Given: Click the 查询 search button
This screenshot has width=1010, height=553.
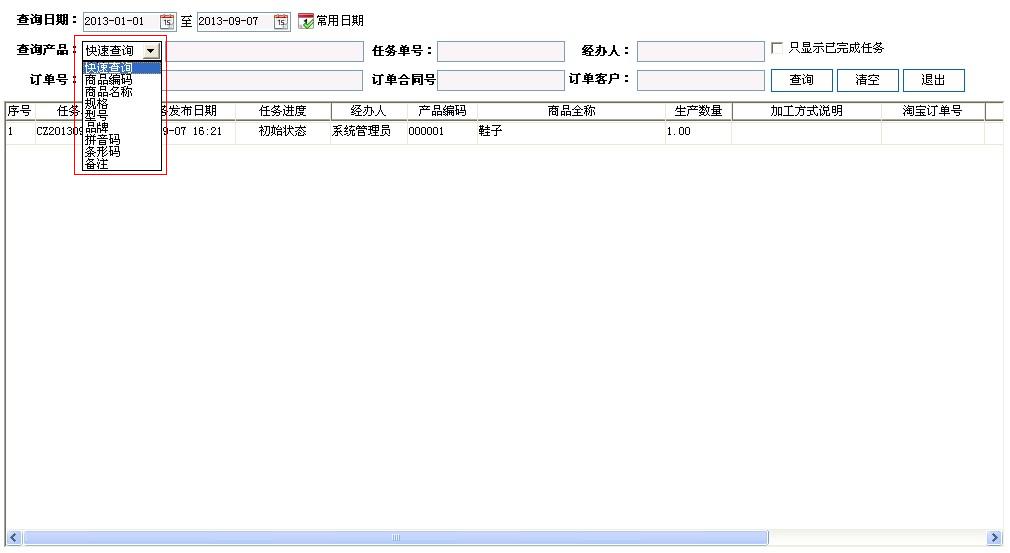Looking at the screenshot, I should (801, 80).
